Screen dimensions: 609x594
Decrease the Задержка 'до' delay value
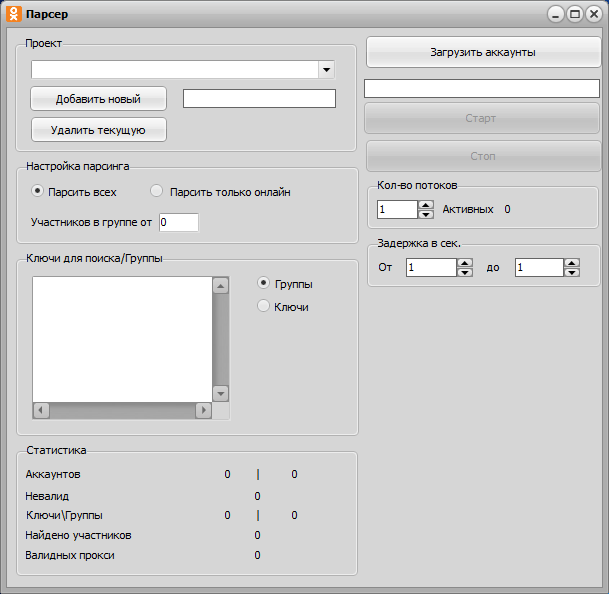(x=572, y=272)
